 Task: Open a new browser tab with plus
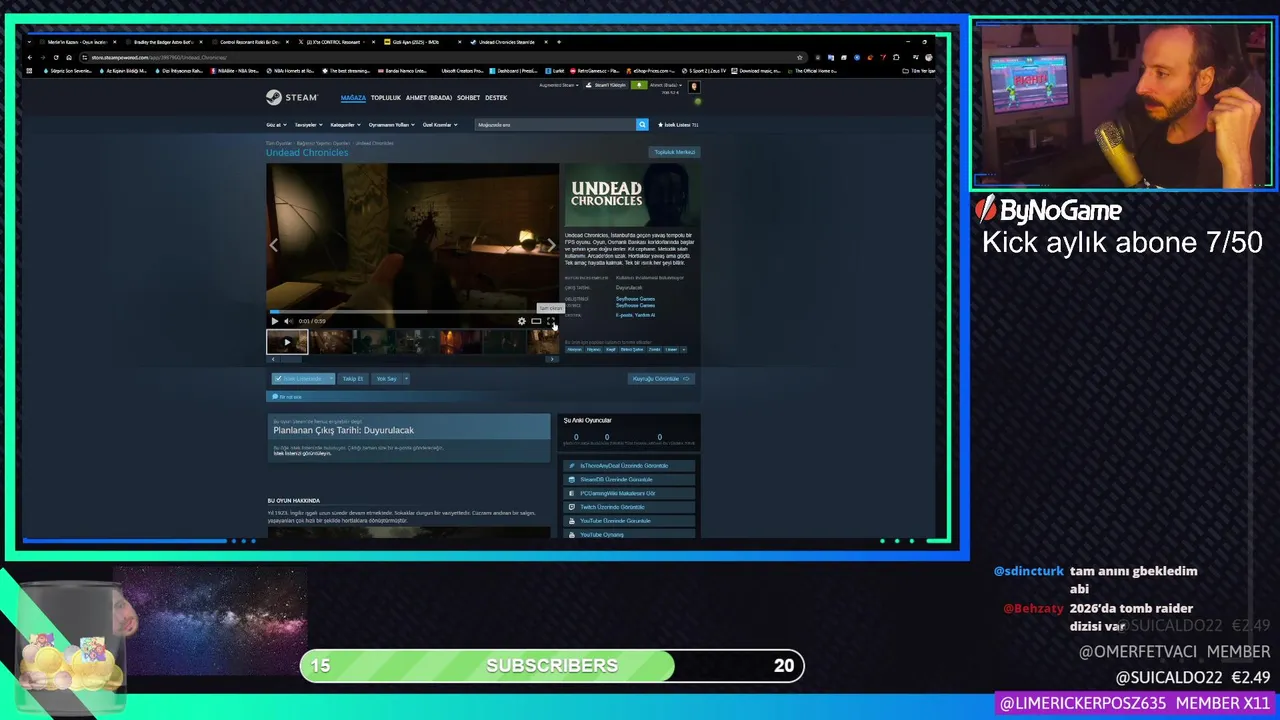559,42
